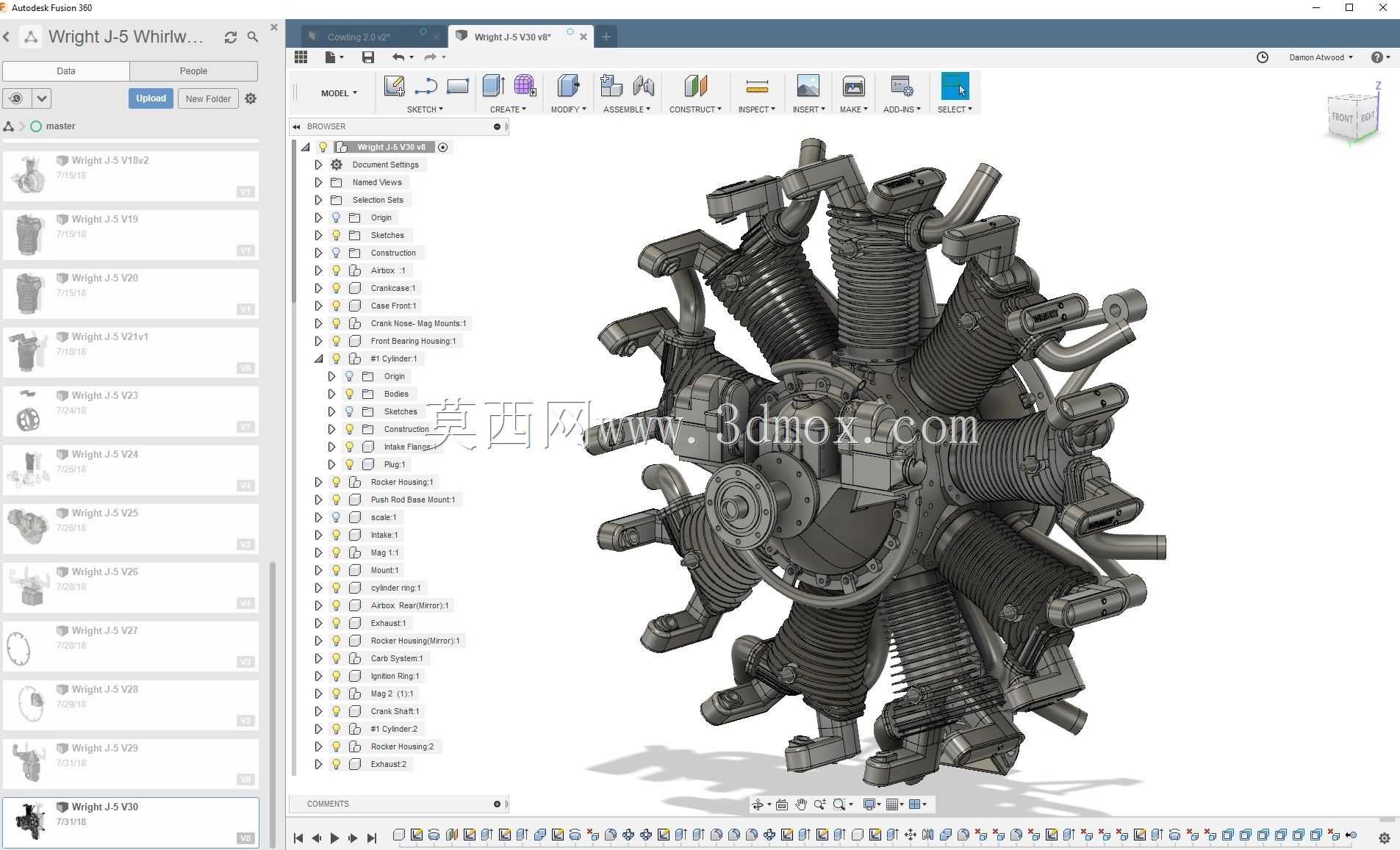Open dropdown next to the data panel view toggle
The image size is (1400, 850).
[x=42, y=98]
